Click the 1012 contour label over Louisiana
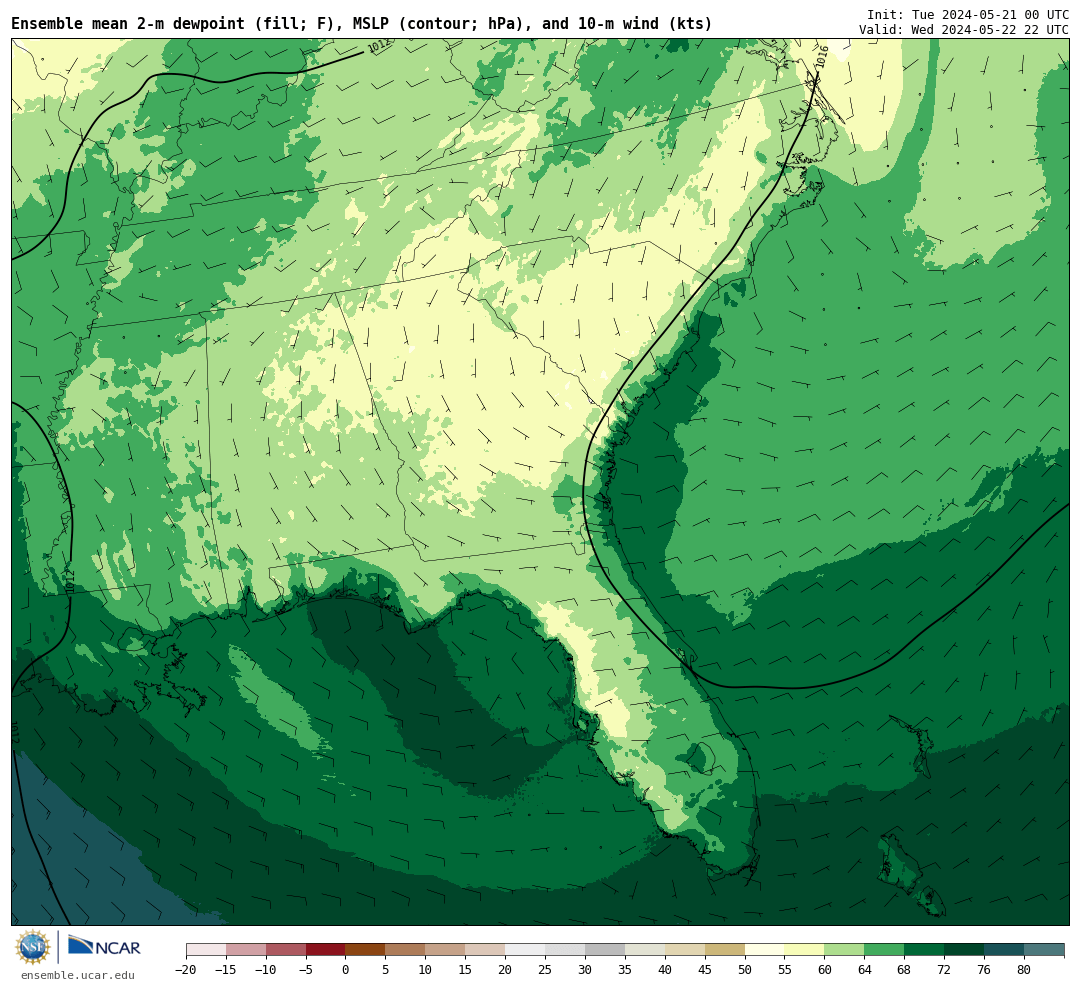1080x988 pixels. coord(70,580)
